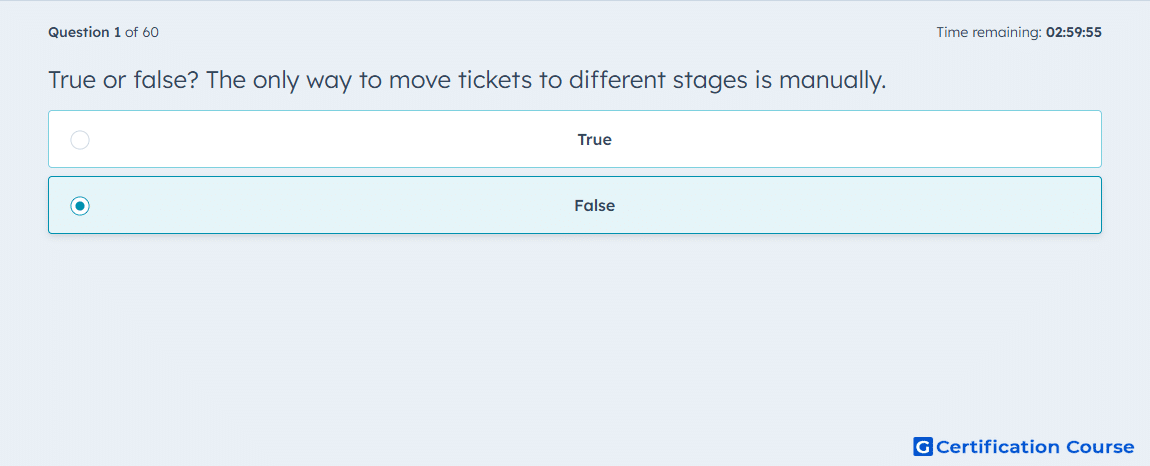This screenshot has width=1150, height=466.
Task: Click the 'of 60' total count text
Action: 142,32
